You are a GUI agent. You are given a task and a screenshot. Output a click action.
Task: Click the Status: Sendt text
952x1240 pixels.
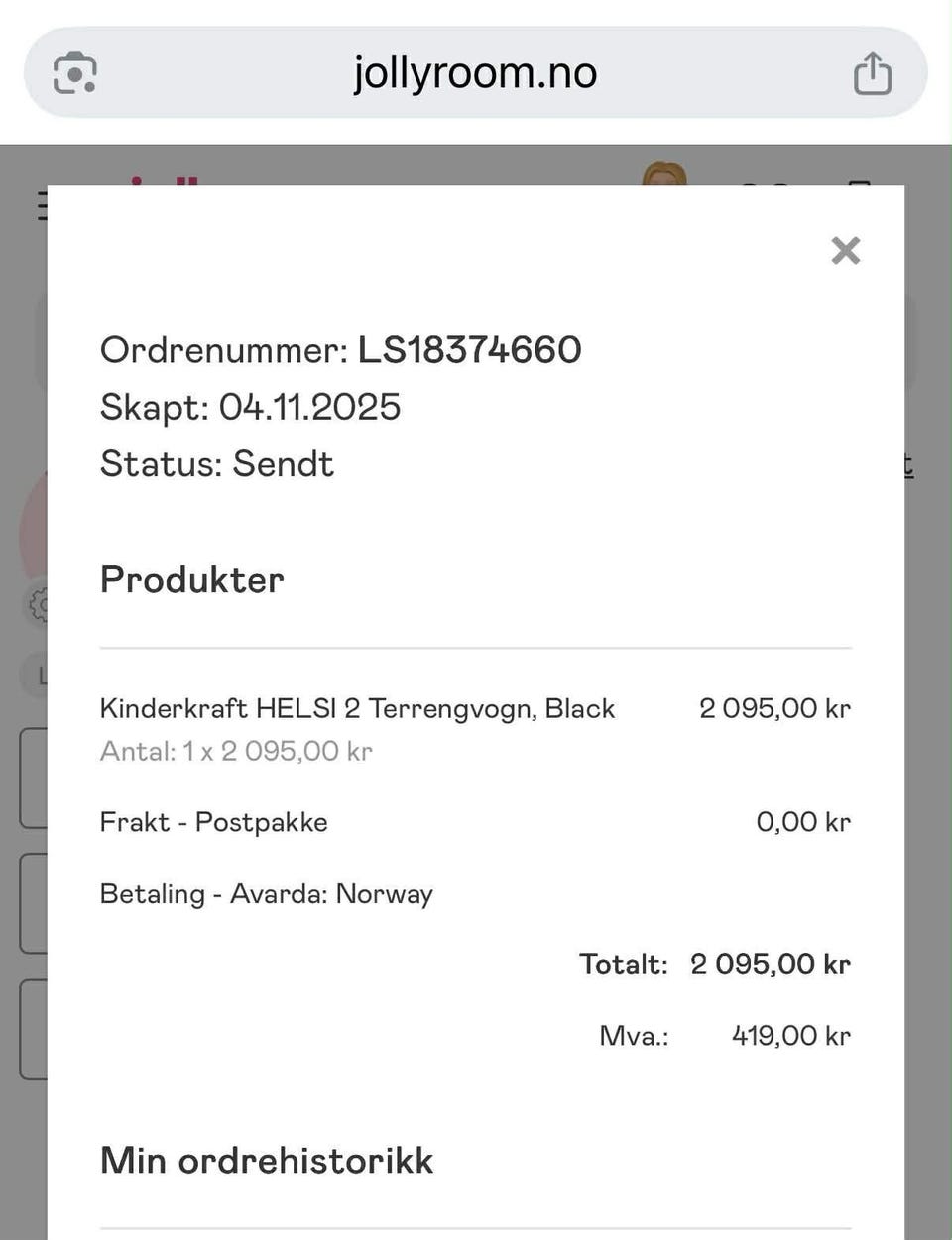click(217, 464)
